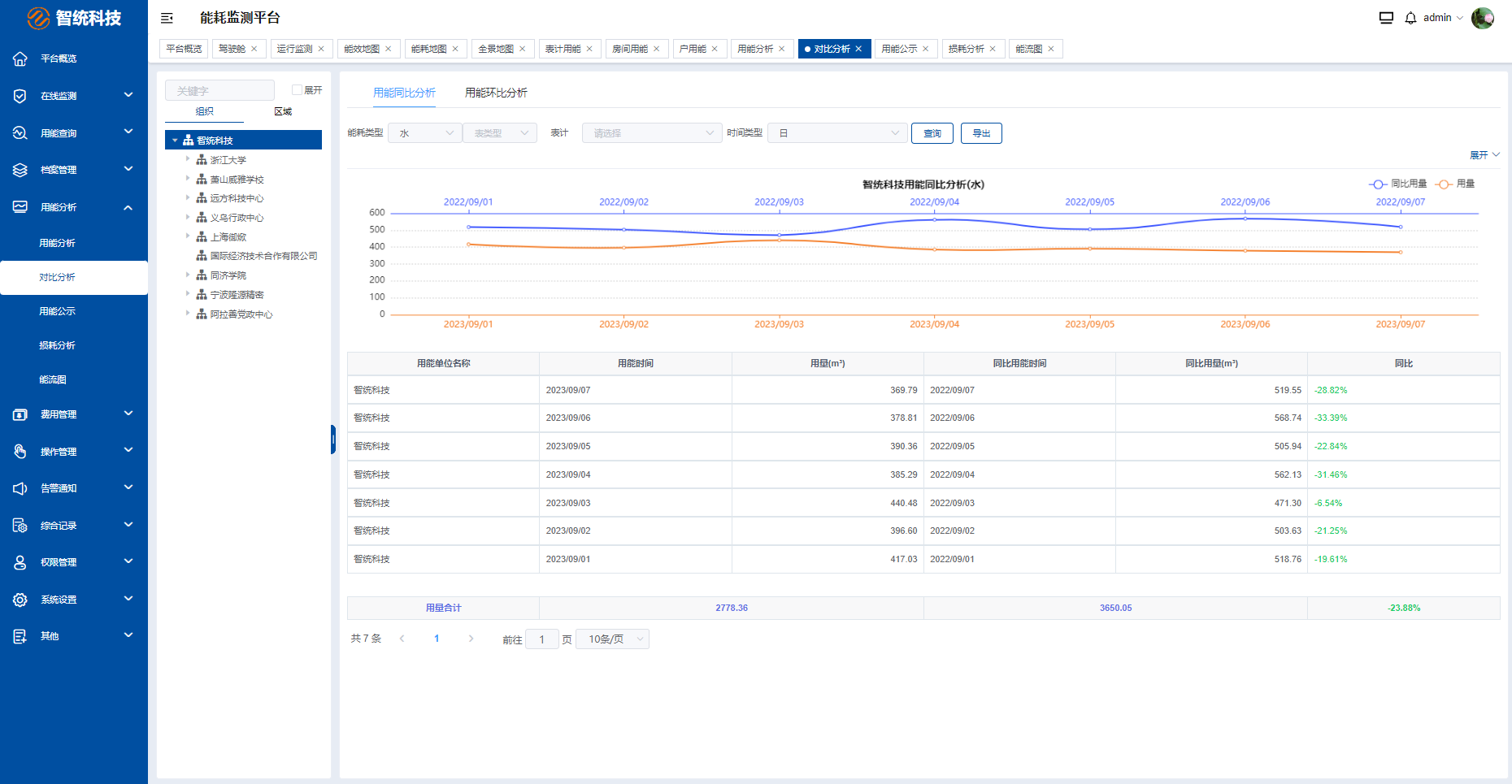The width and height of the screenshot is (1512, 784).
Task: Click the 告警通知 speaker icon
Action: click(20, 488)
